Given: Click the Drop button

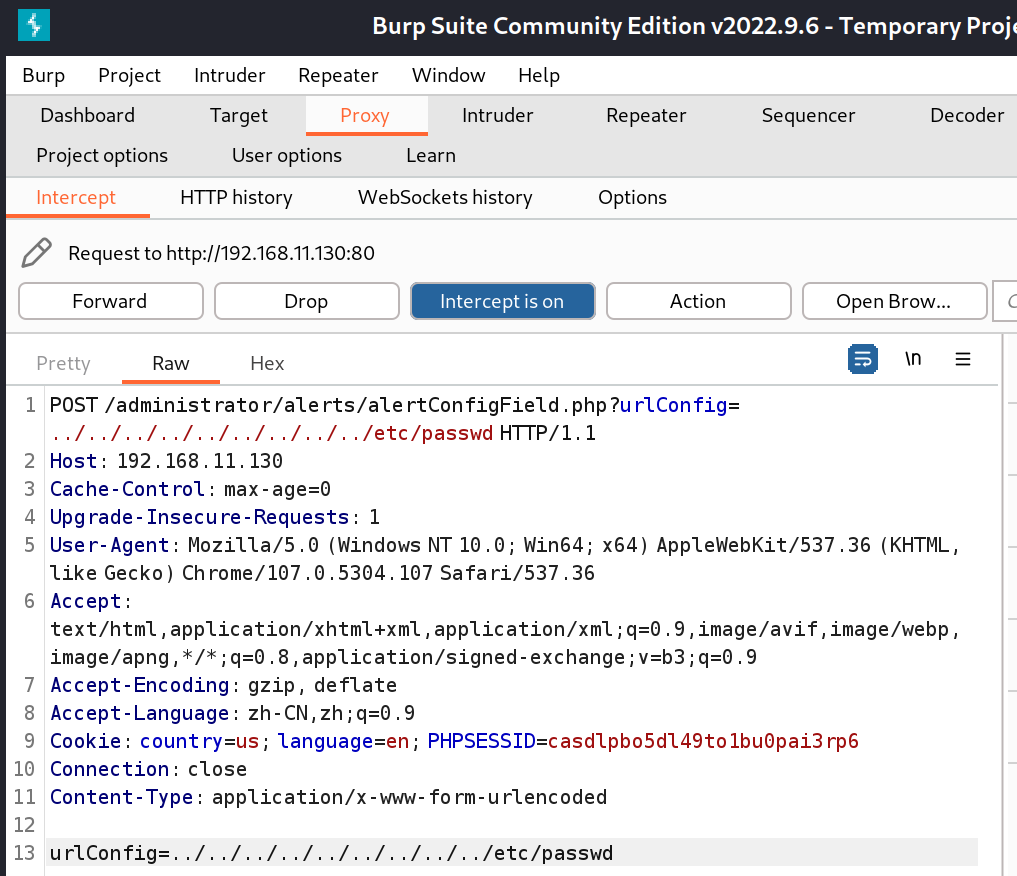Looking at the screenshot, I should point(306,301).
